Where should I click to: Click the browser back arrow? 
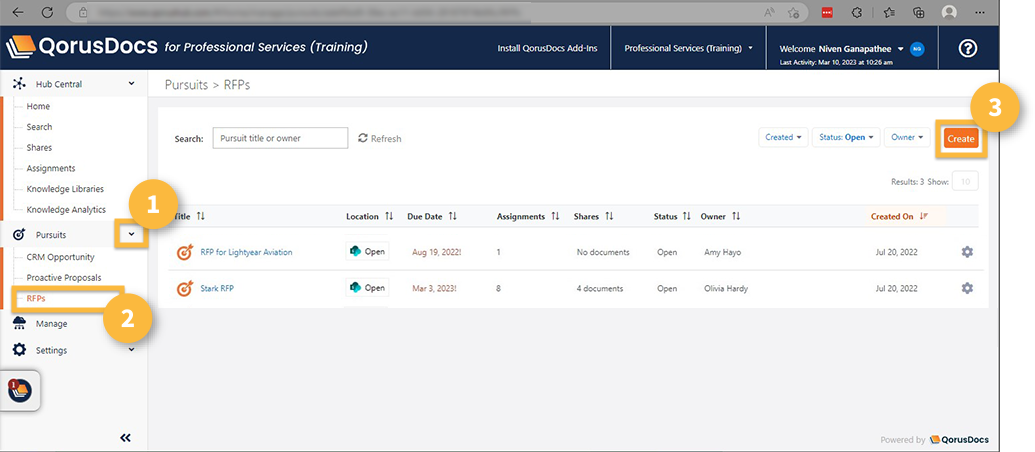(x=18, y=12)
